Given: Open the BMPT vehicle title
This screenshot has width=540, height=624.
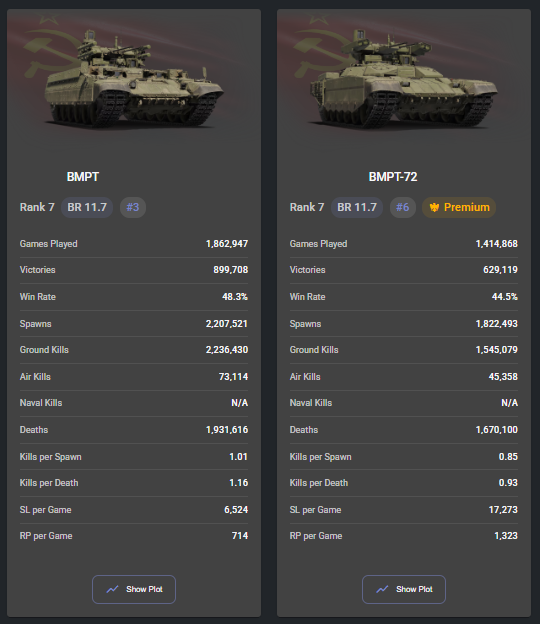Looking at the screenshot, I should point(83,177).
